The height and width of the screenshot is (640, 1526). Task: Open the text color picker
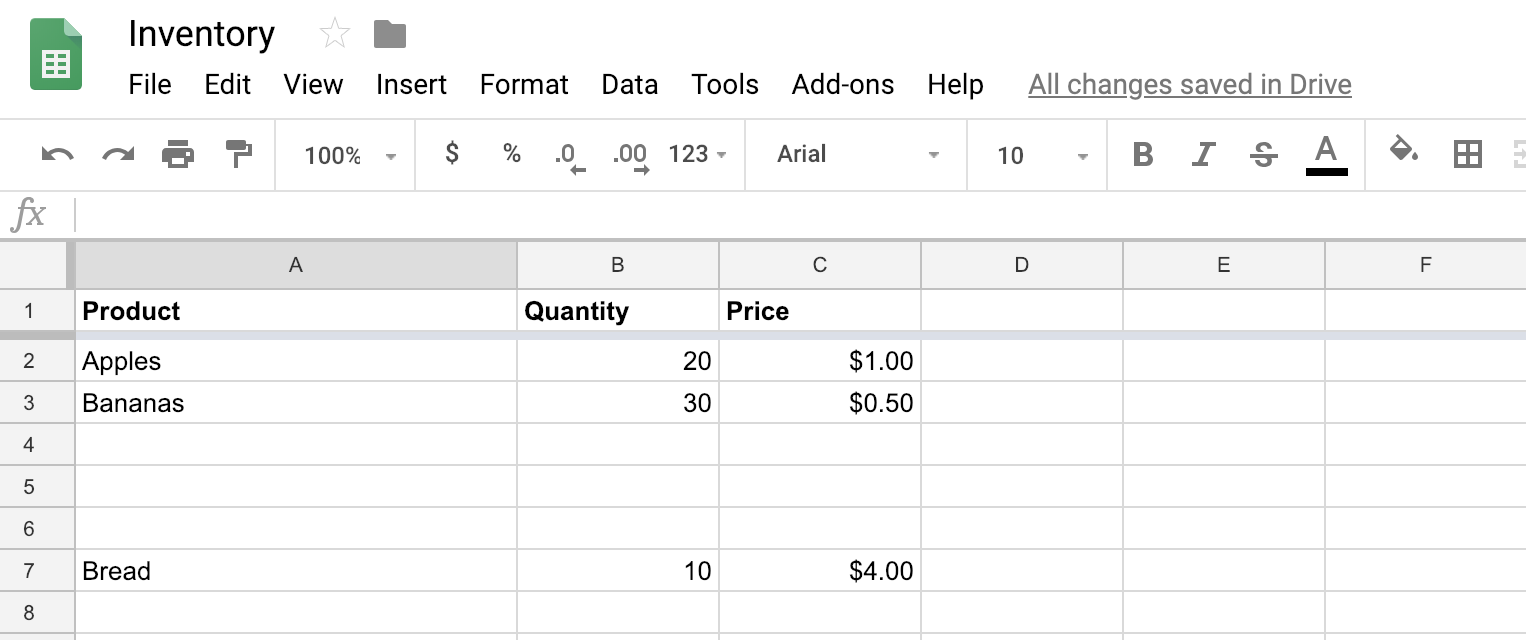click(1326, 155)
